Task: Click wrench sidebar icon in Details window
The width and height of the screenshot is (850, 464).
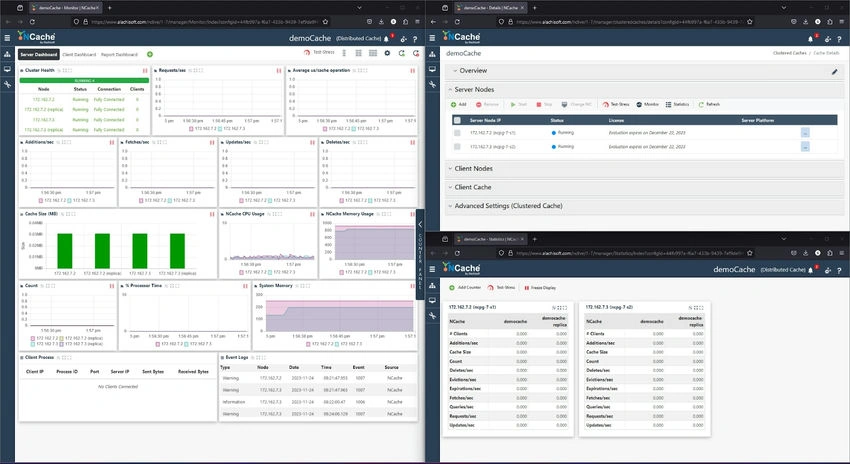Action: click(432, 85)
